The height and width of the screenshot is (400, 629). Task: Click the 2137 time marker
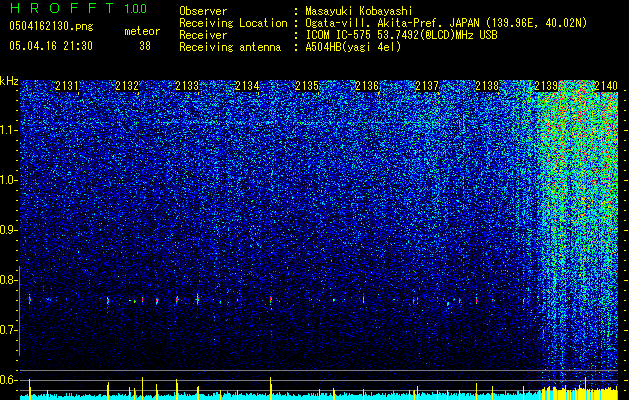[427, 86]
